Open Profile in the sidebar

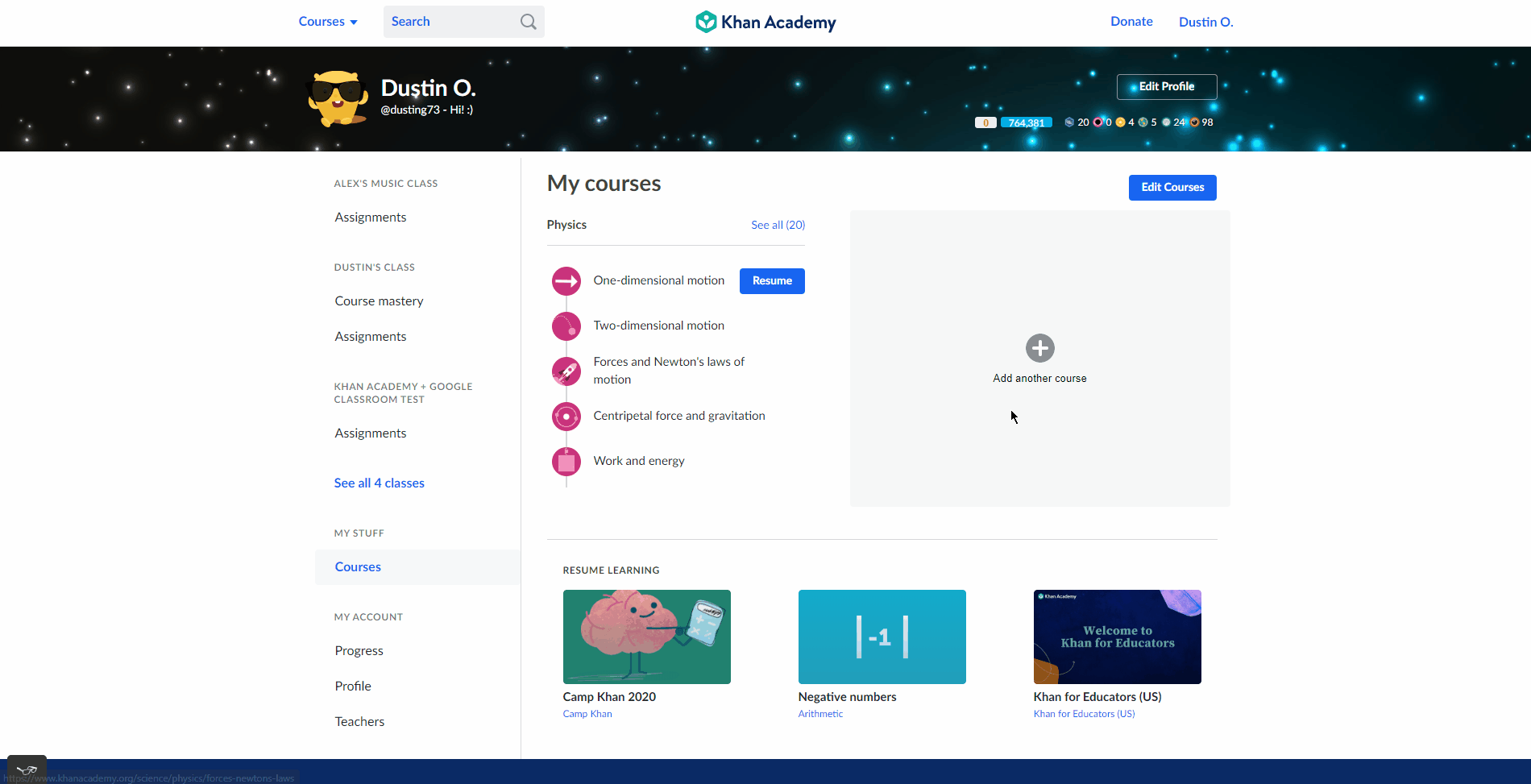click(x=353, y=686)
